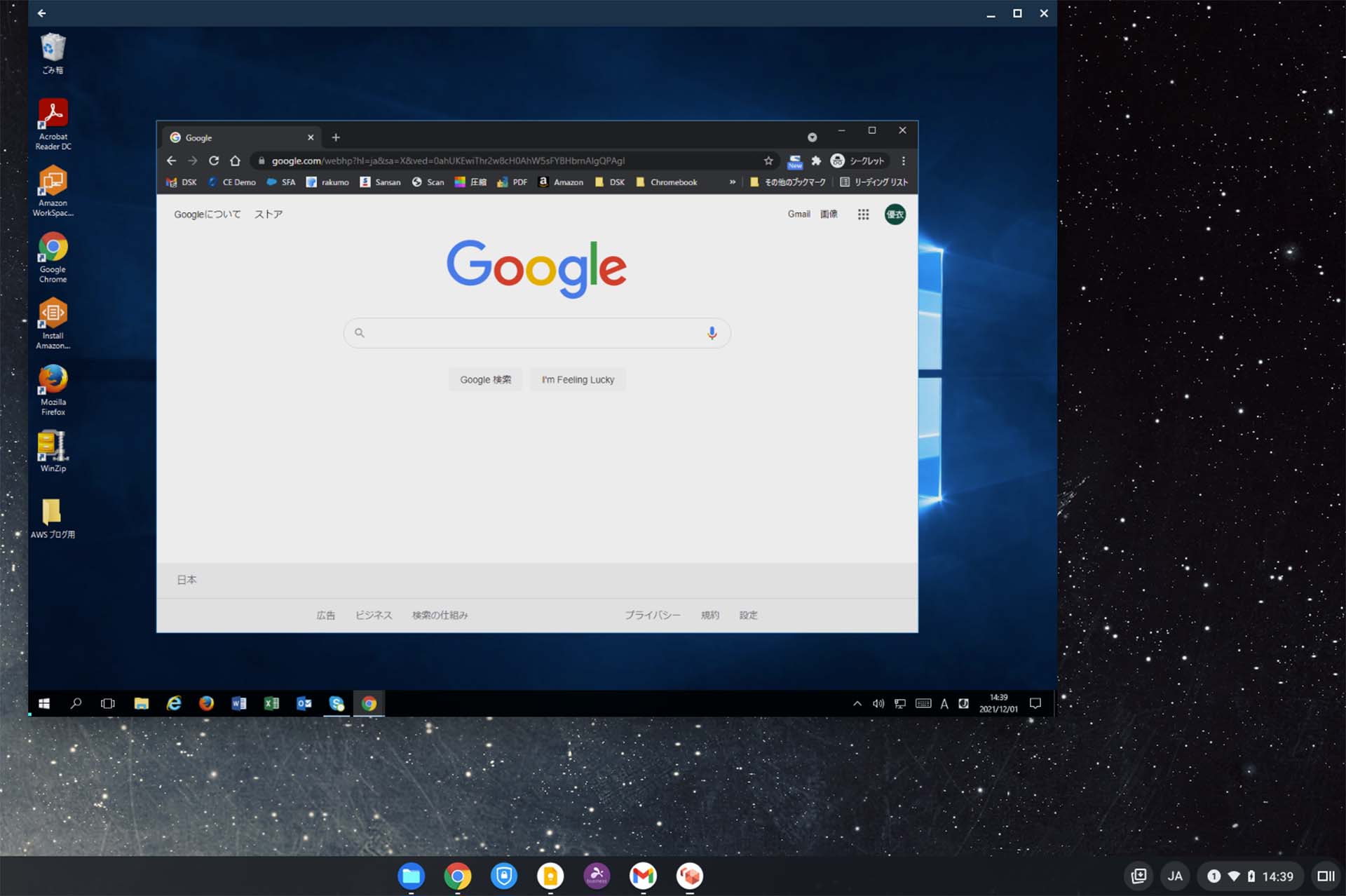The width and height of the screenshot is (1346, 896).
Task: Open the Gmail link
Action: point(798,214)
